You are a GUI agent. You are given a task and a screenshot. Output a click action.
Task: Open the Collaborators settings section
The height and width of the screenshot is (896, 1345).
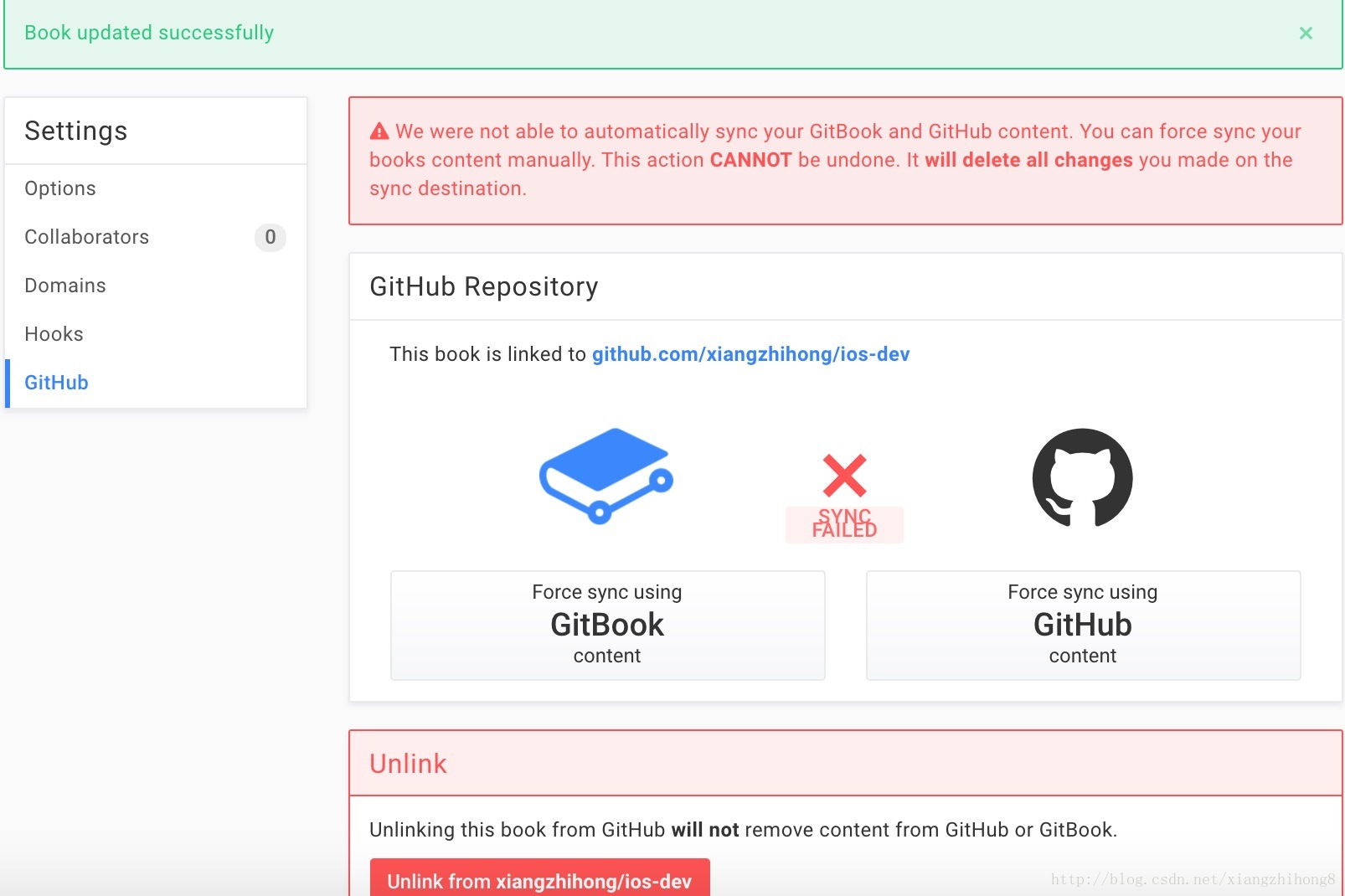(156, 237)
